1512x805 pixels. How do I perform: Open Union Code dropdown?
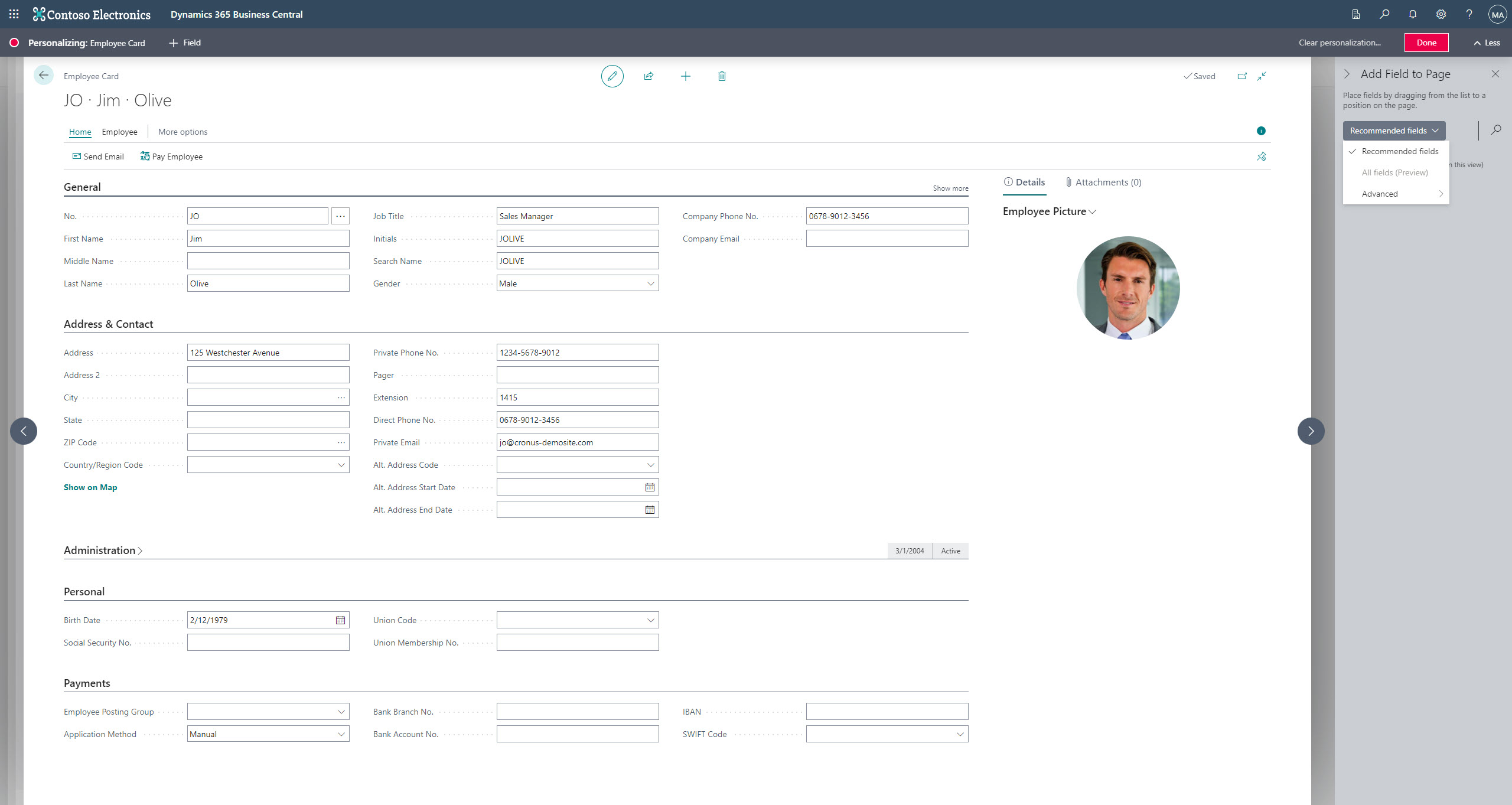tap(650, 620)
